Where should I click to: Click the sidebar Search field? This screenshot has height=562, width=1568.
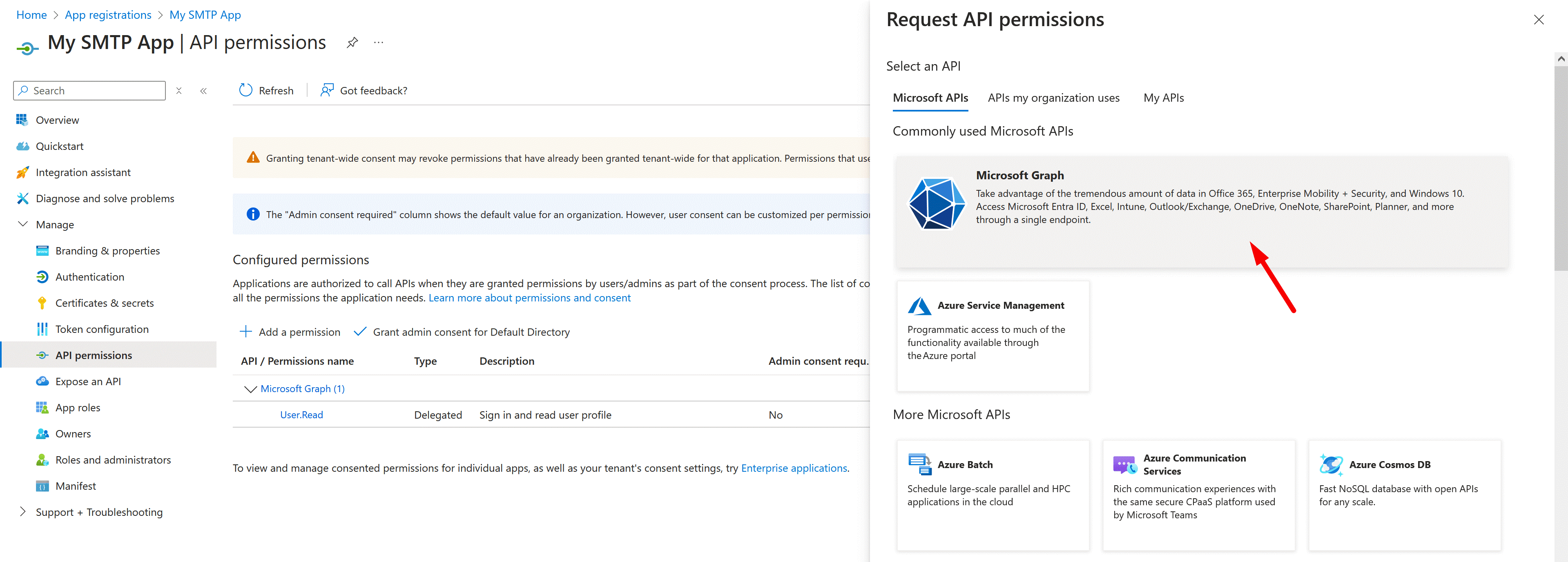[89, 91]
